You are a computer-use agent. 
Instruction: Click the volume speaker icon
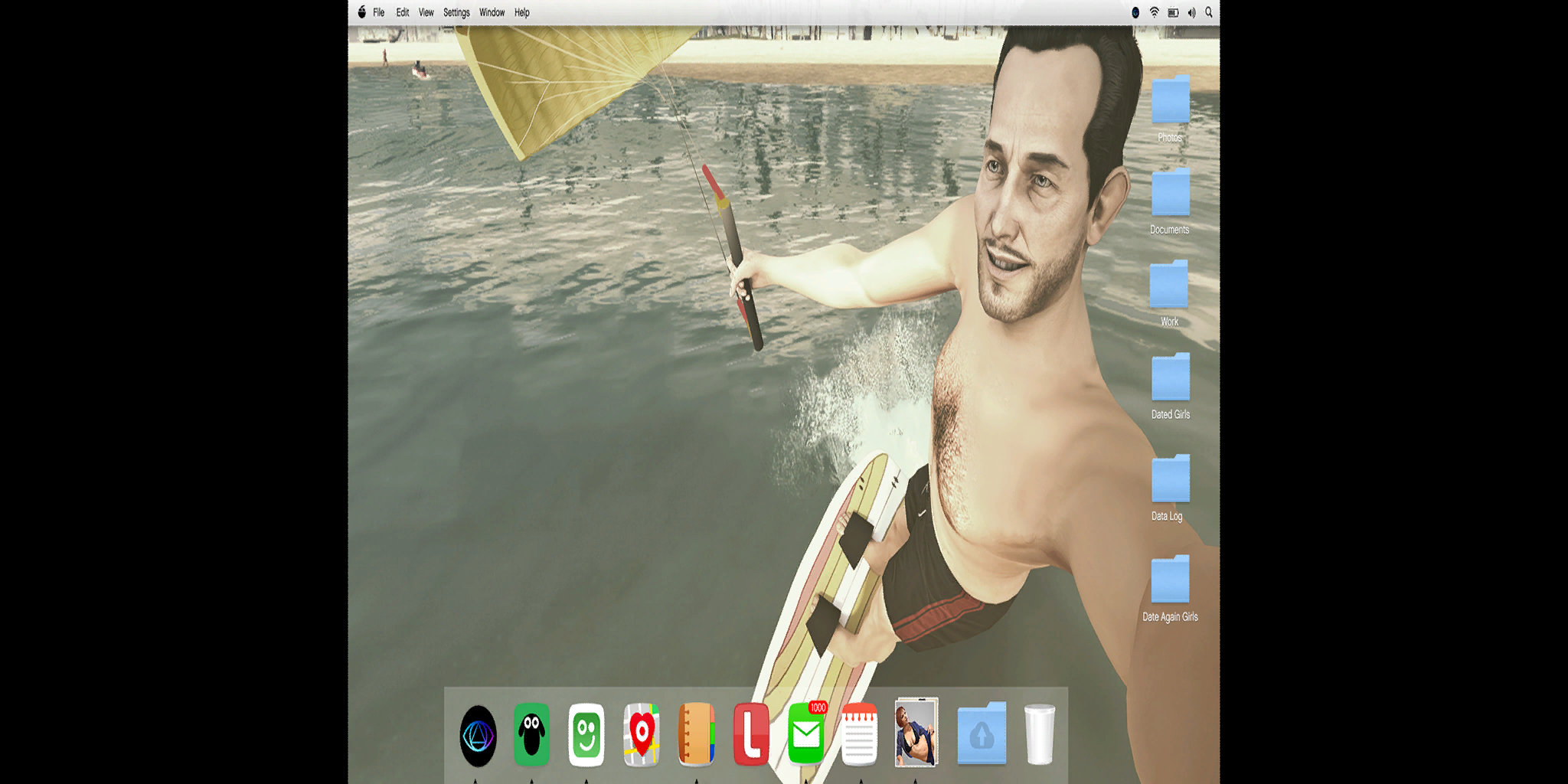1191,12
